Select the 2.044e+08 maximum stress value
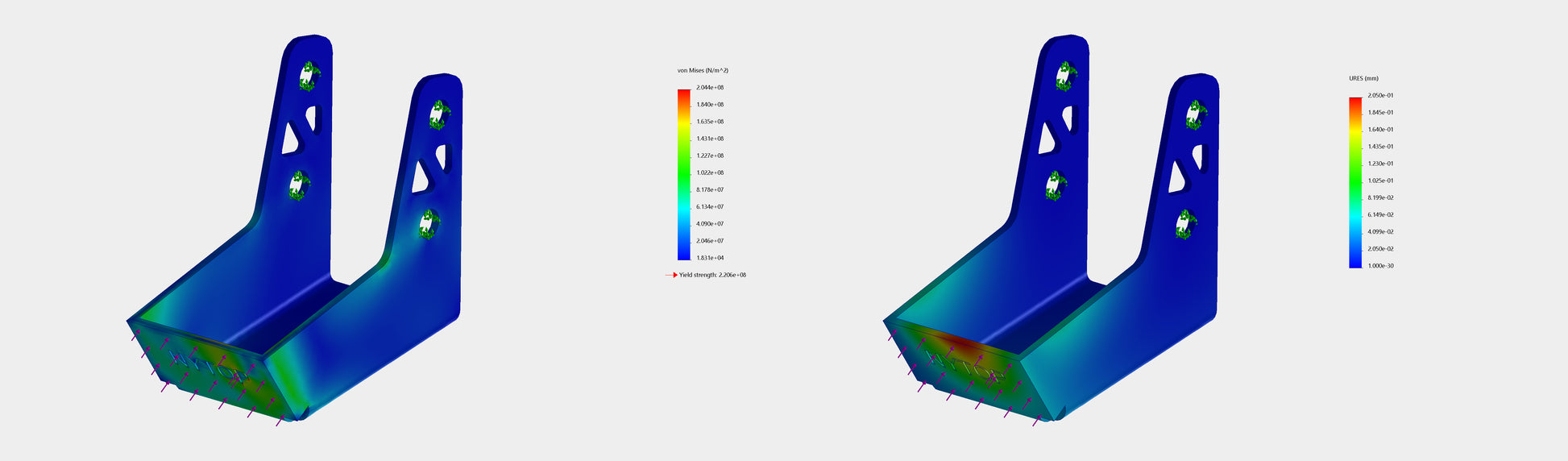The image size is (1568, 461). click(x=710, y=88)
